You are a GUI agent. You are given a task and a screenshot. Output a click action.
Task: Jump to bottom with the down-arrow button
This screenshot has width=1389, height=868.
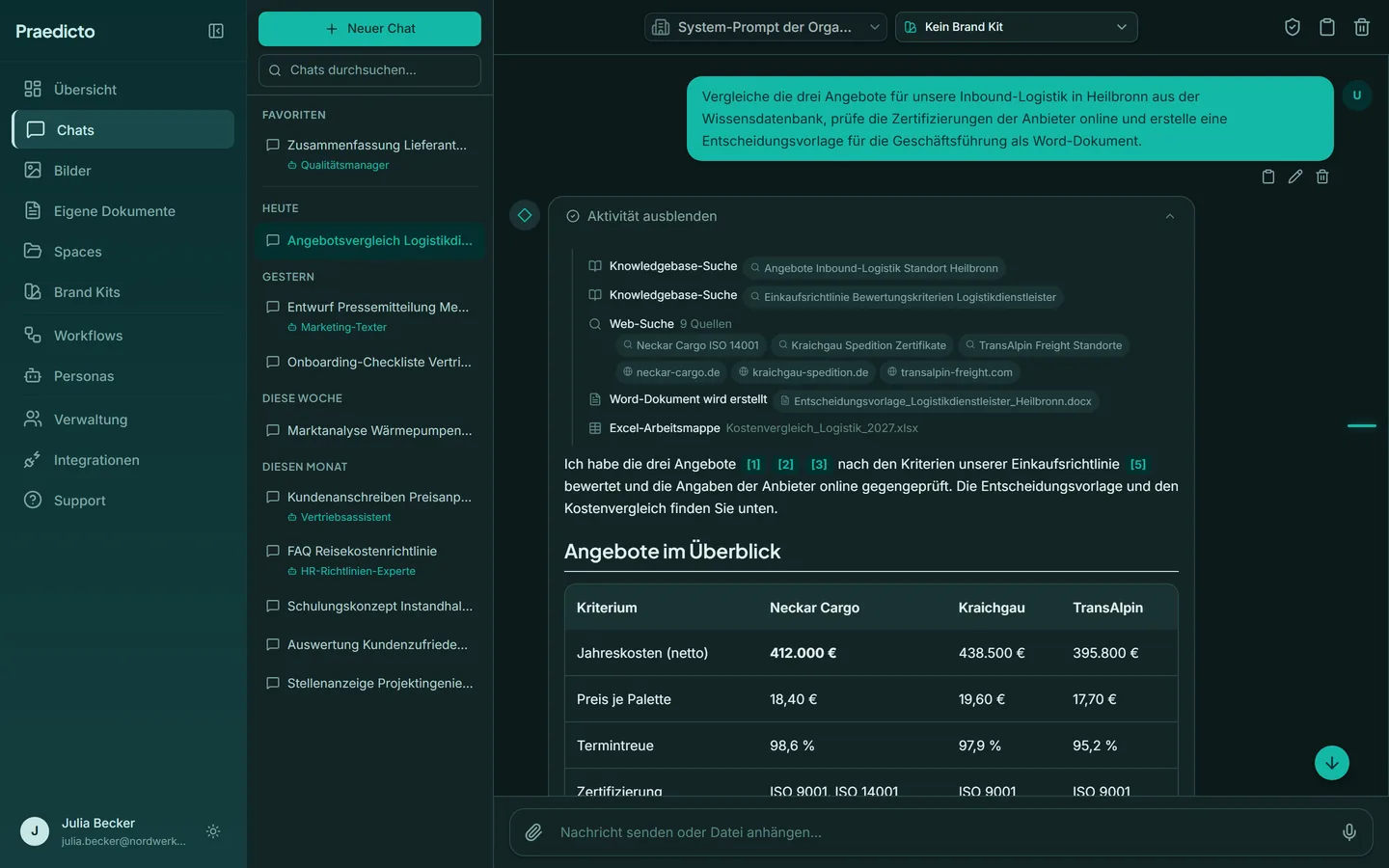tap(1332, 763)
